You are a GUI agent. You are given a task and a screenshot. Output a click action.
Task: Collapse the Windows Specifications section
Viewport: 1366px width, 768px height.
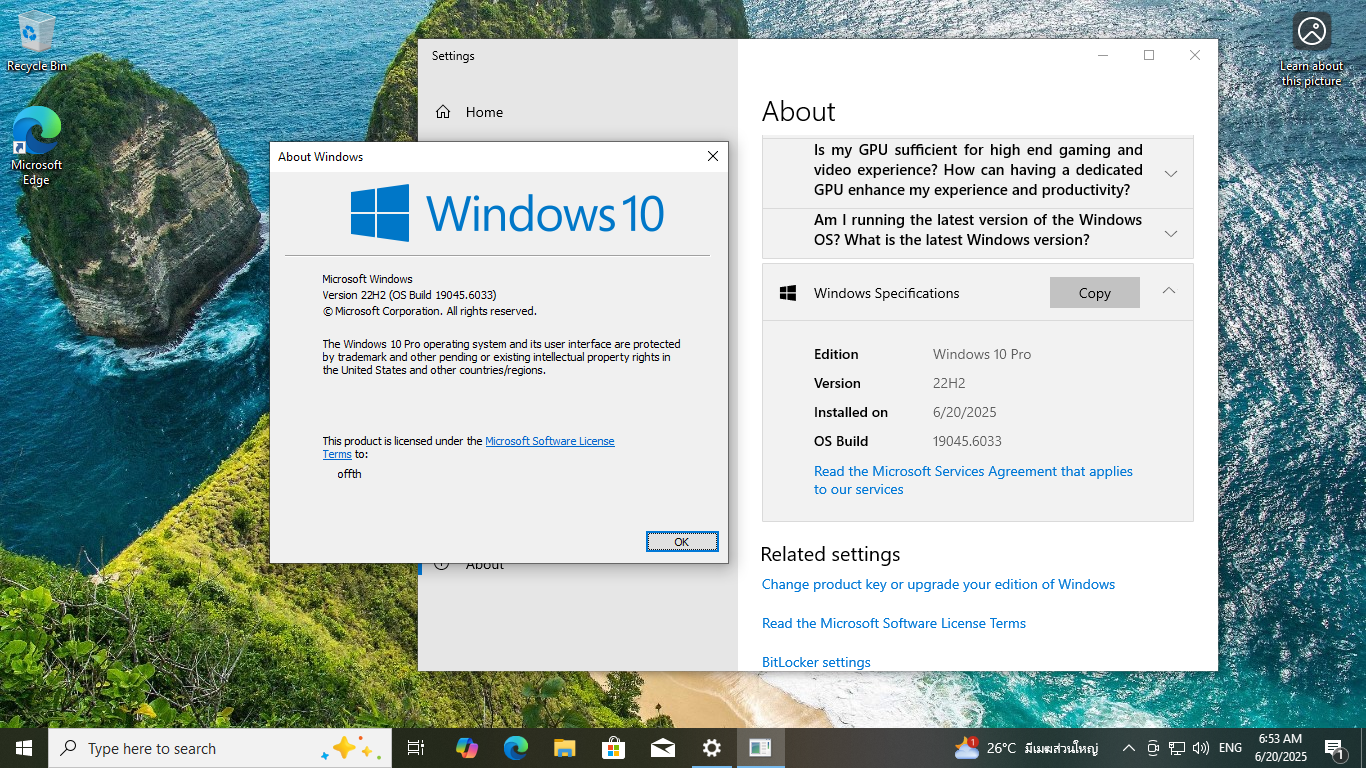[x=1169, y=291]
